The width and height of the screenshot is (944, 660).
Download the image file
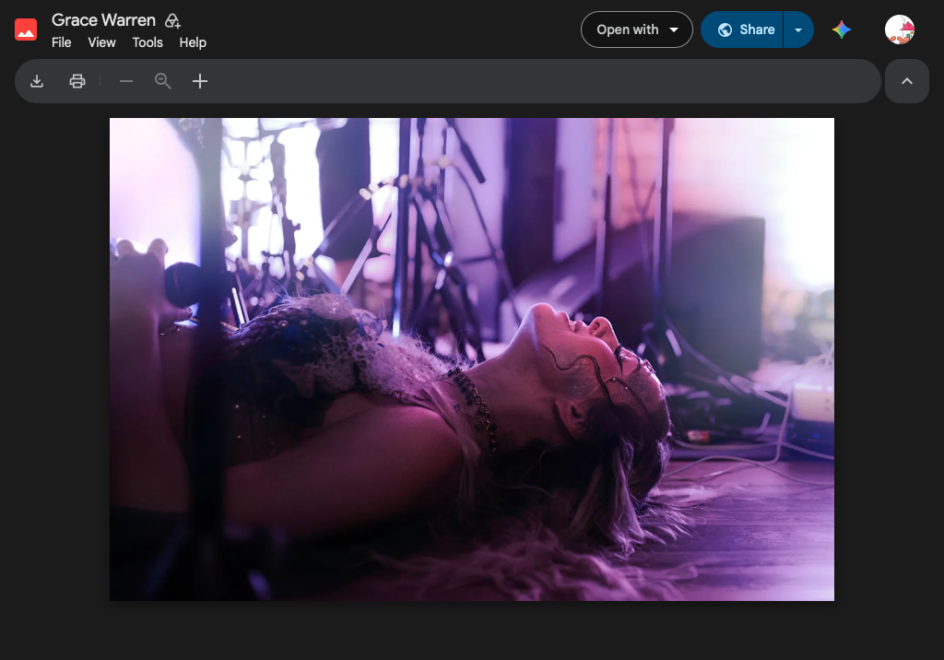[x=37, y=81]
